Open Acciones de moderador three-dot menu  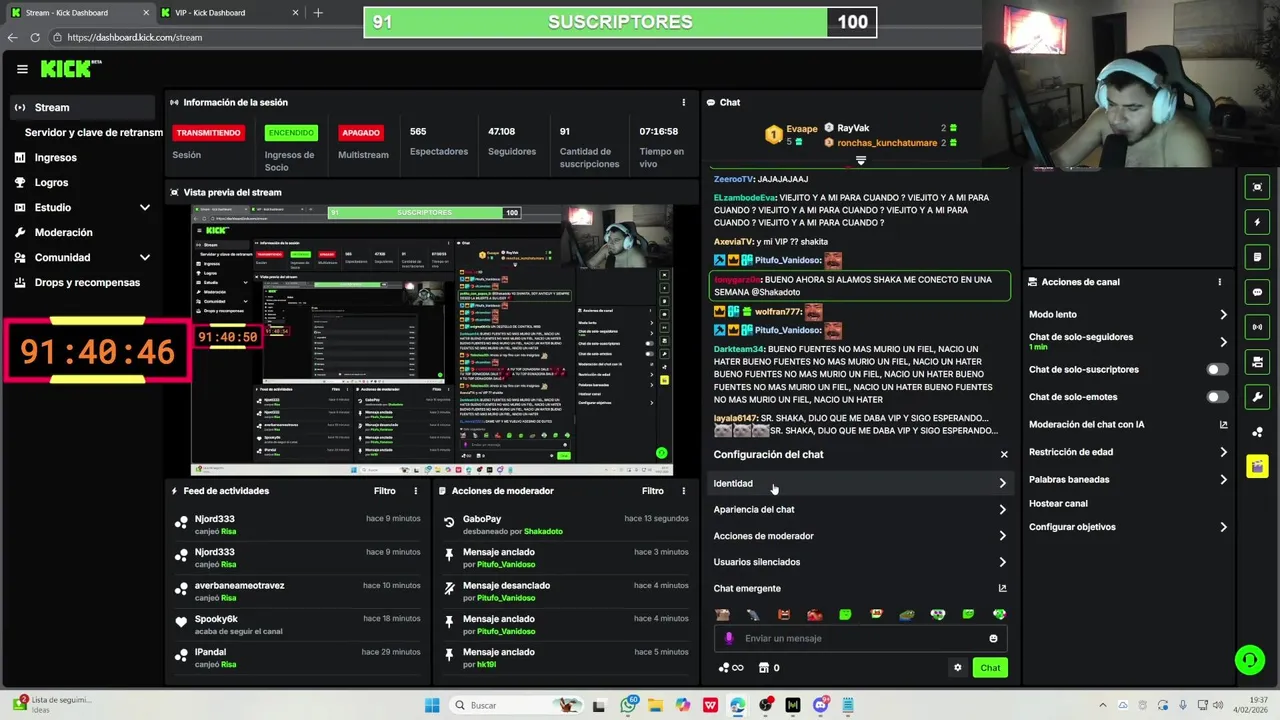pyautogui.click(x=684, y=491)
